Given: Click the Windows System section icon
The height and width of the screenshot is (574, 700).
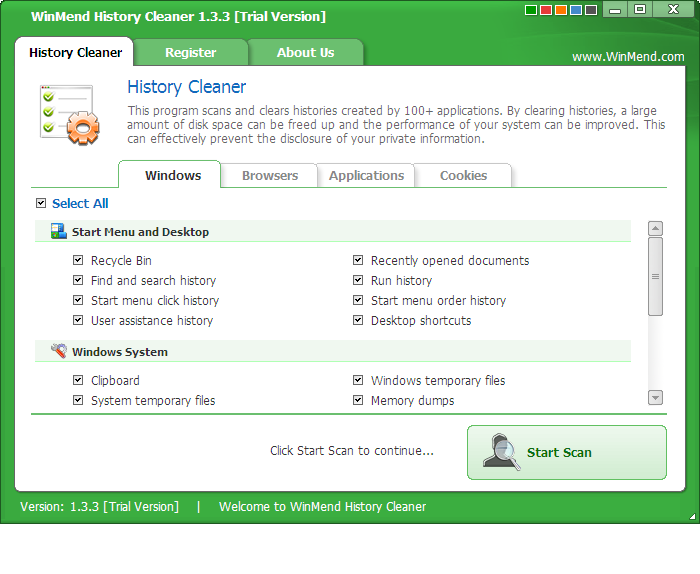Looking at the screenshot, I should [x=58, y=352].
